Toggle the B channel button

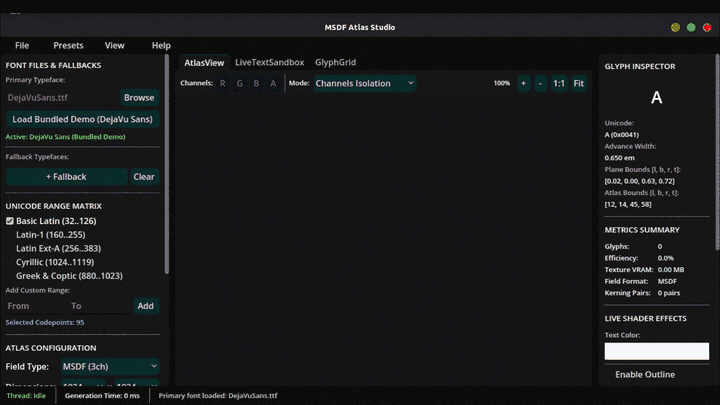pos(256,83)
